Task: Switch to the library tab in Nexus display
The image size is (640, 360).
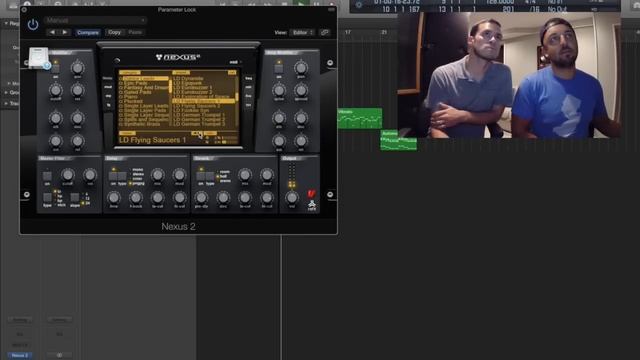Action: 108,78
